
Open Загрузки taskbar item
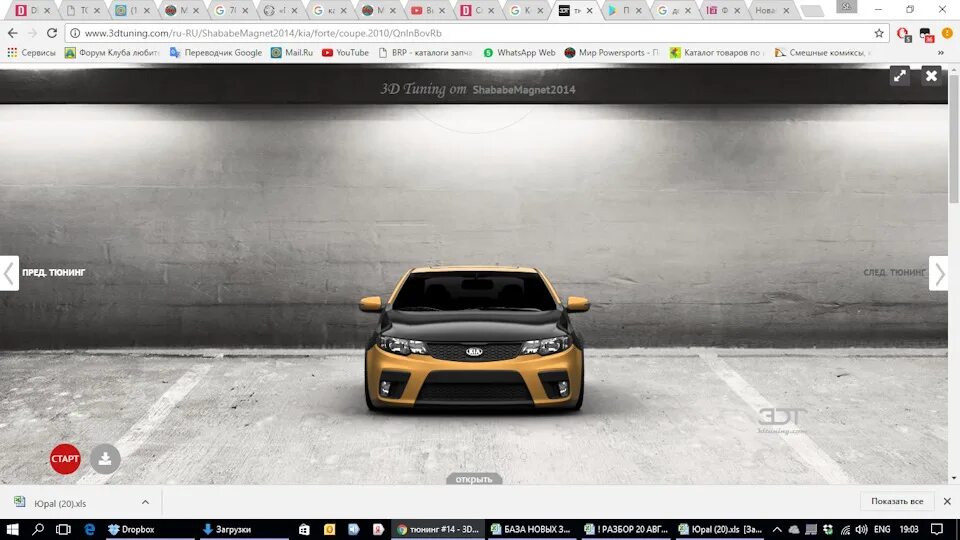245,529
